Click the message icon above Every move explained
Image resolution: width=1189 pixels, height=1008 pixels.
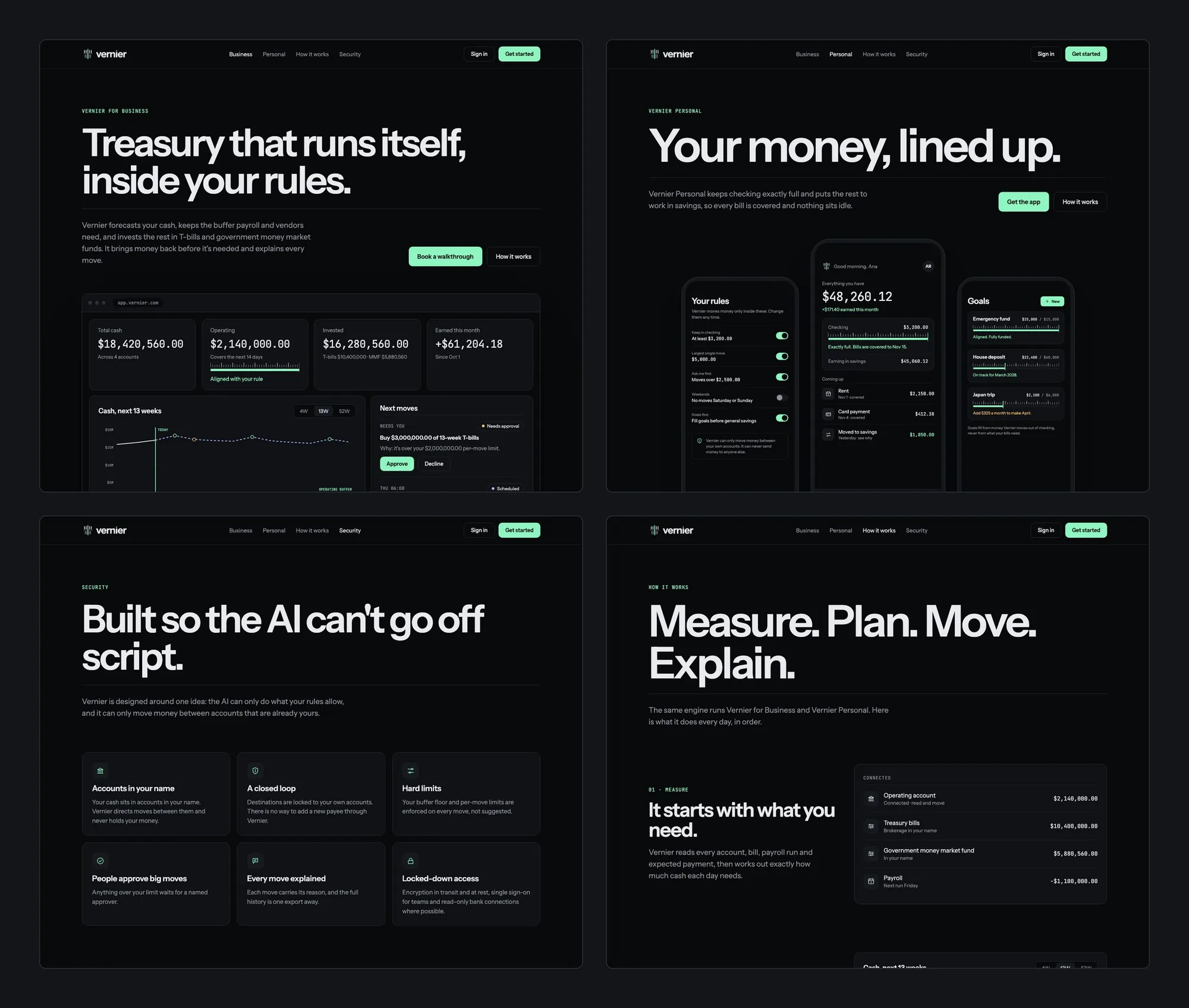tap(255, 861)
